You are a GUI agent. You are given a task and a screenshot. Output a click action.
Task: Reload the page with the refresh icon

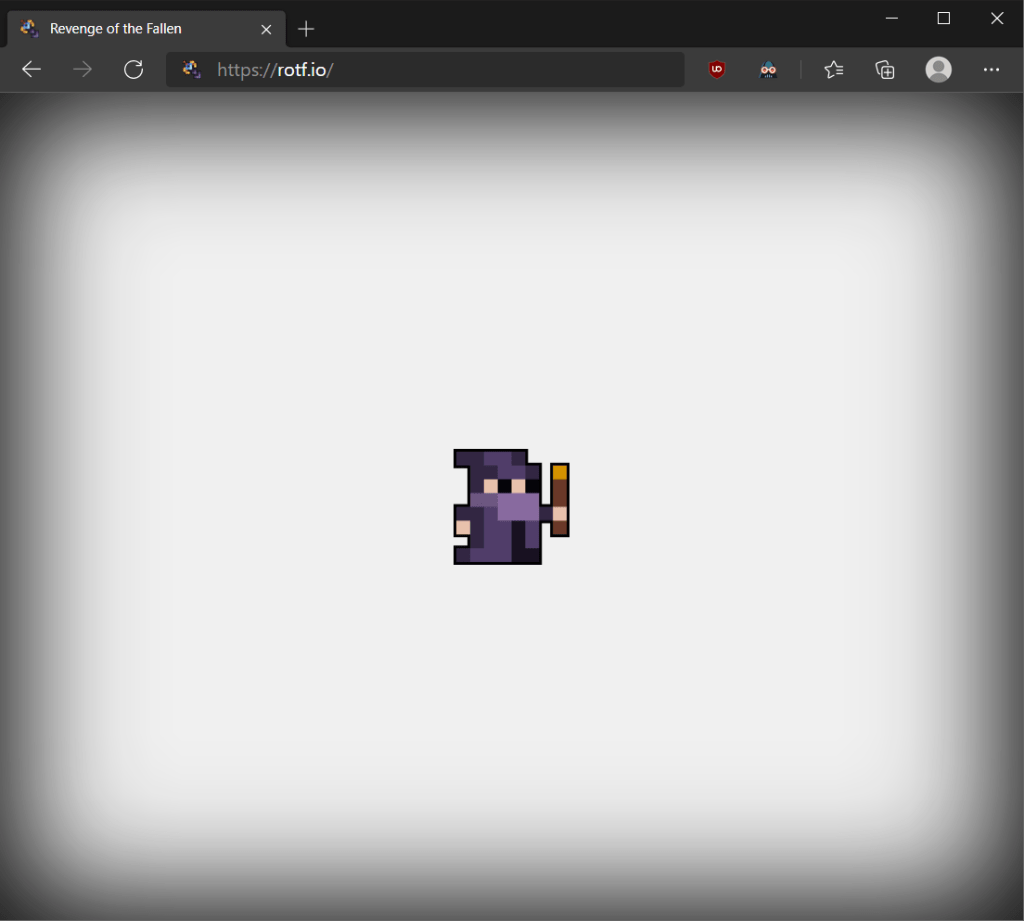pyautogui.click(x=133, y=69)
